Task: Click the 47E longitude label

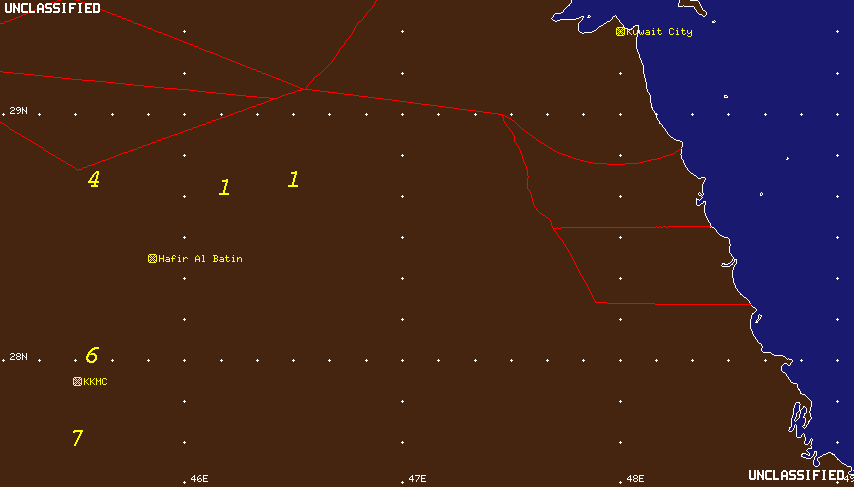Action: point(417,479)
